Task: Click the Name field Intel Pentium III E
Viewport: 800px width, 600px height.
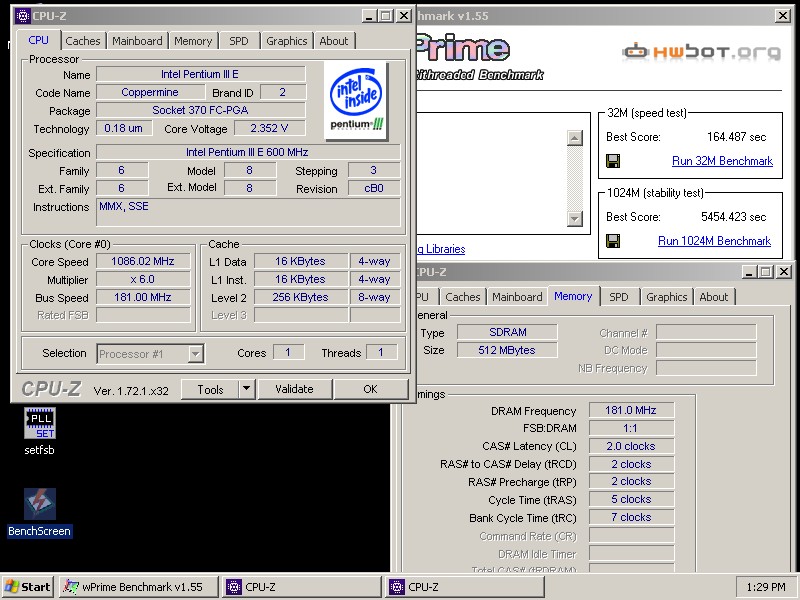Action: click(x=201, y=74)
